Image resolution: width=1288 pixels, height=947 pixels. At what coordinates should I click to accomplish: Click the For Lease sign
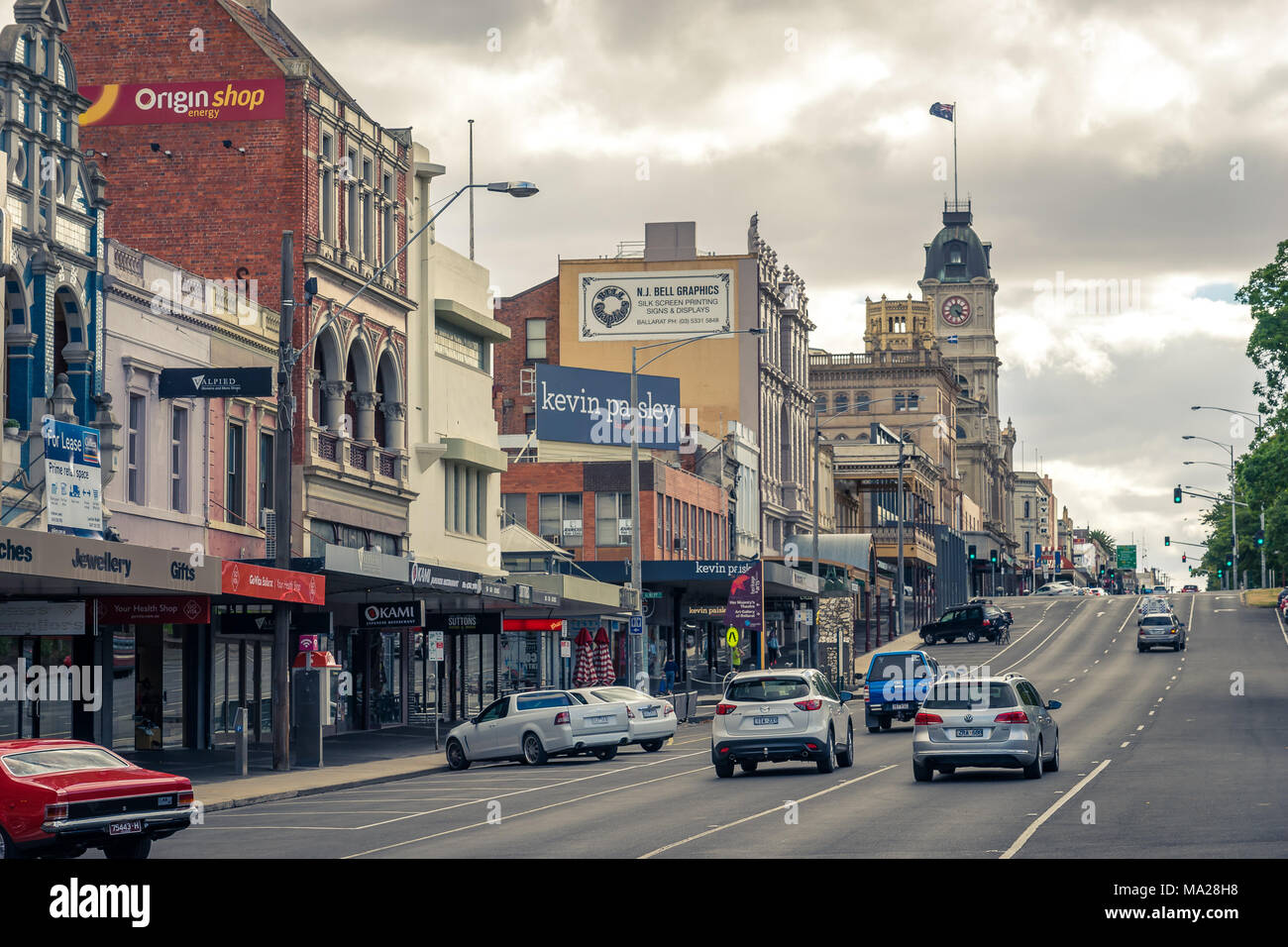point(73,476)
